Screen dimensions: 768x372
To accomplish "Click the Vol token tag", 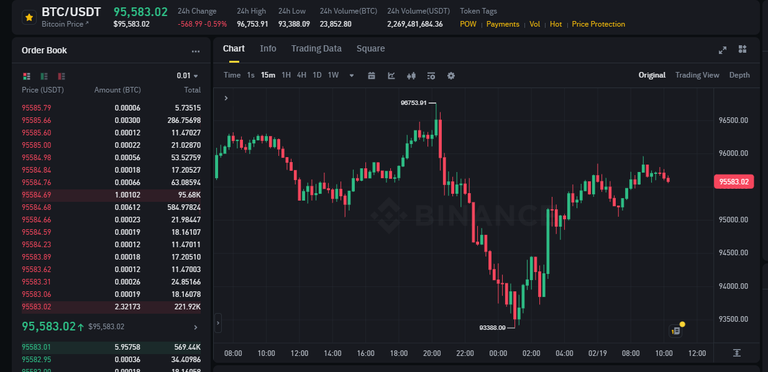I will pos(534,24).
